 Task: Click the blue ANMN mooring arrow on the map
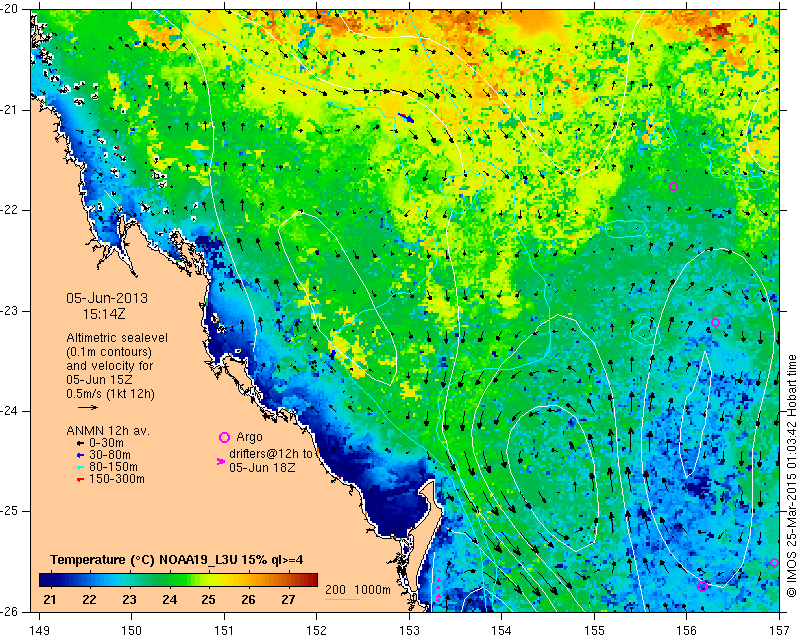[x=406, y=118]
